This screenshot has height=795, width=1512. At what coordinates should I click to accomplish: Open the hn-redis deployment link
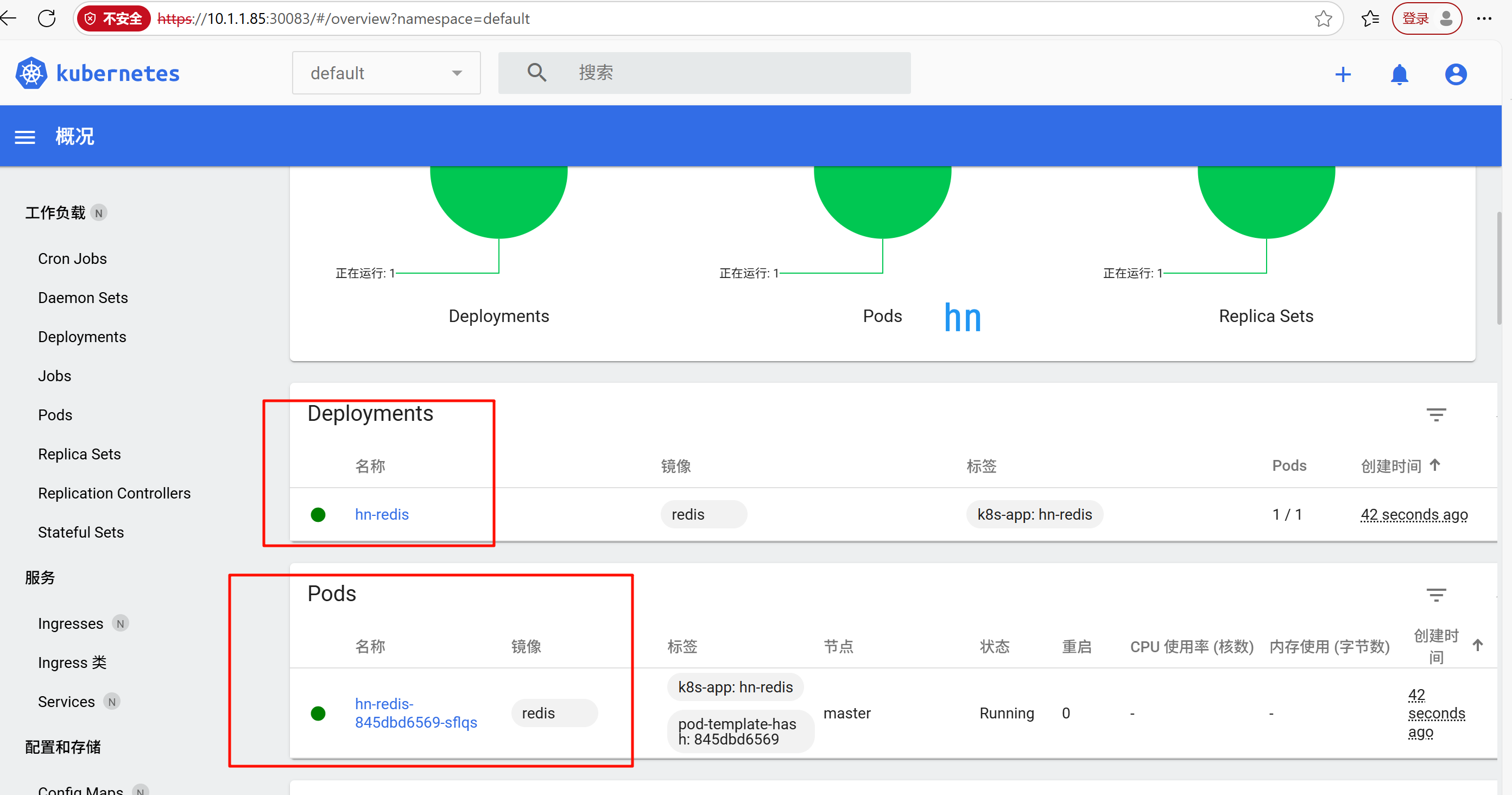382,514
